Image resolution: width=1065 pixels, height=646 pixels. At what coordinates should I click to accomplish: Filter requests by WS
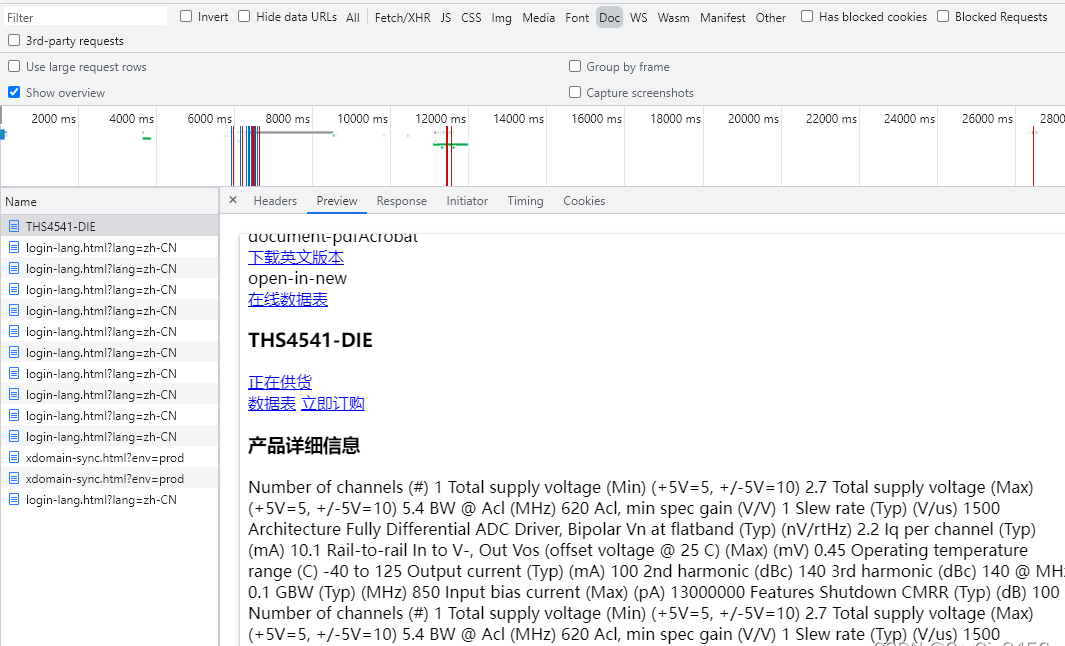638,18
